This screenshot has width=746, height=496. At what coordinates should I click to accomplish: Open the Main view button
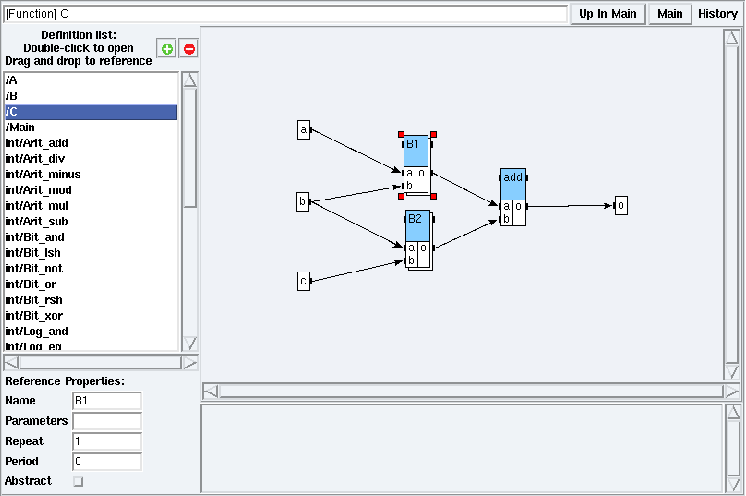coord(670,14)
